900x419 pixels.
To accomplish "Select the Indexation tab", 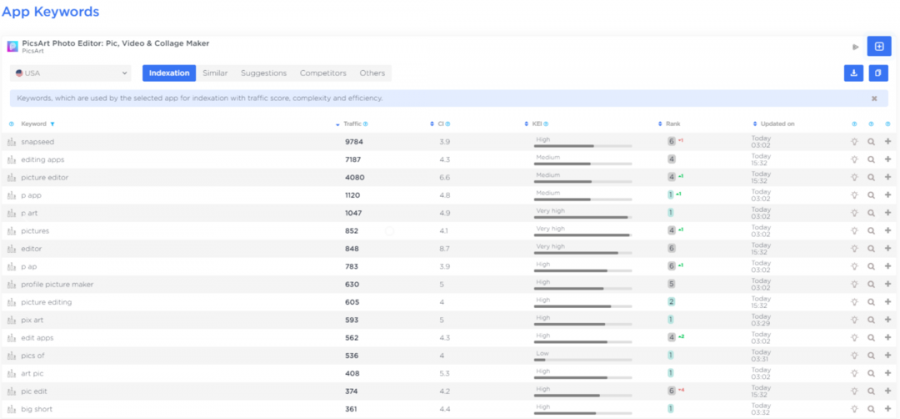I will (x=169, y=73).
